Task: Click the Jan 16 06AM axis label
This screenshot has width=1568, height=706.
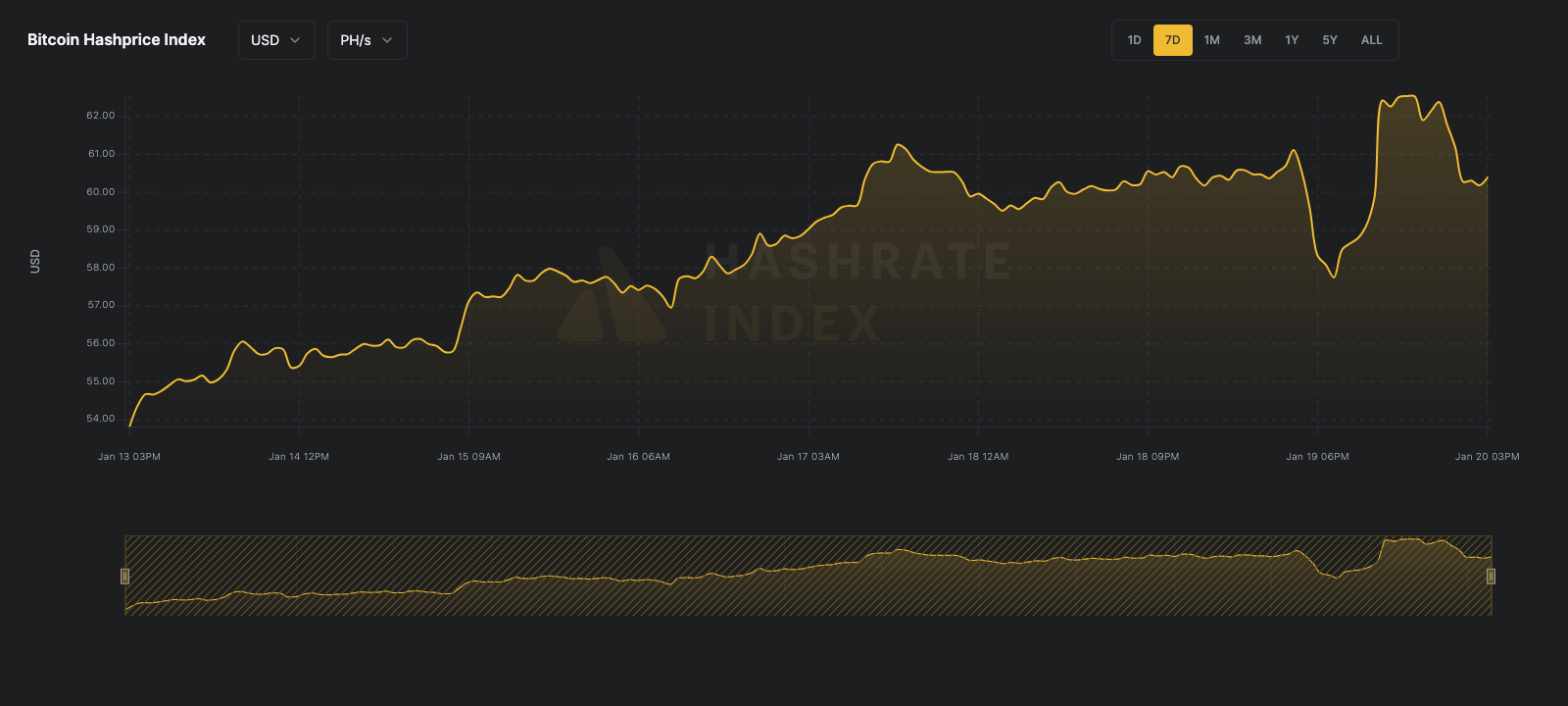Action: click(x=638, y=457)
